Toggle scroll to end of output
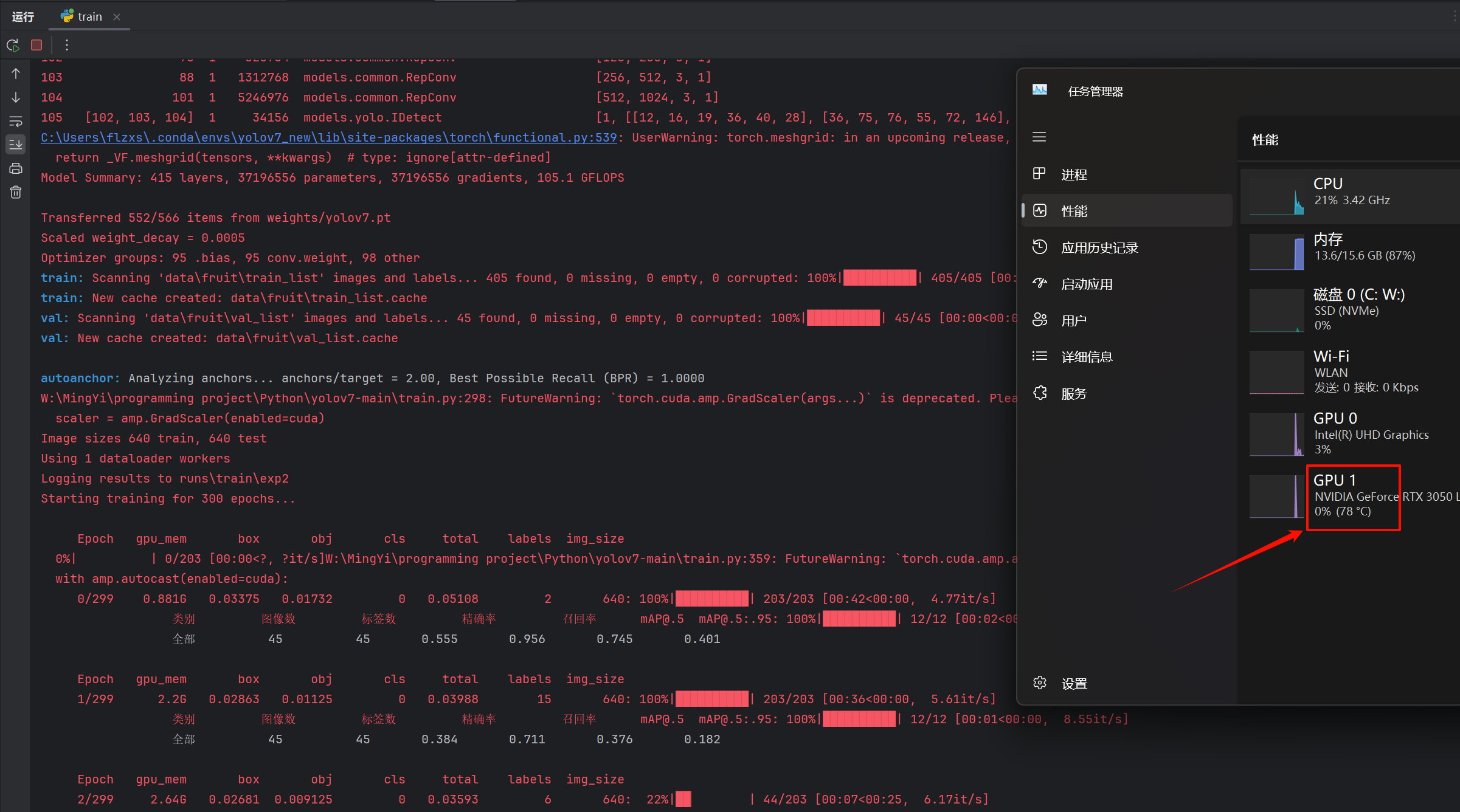Image resolution: width=1460 pixels, height=812 pixels. tap(16, 144)
